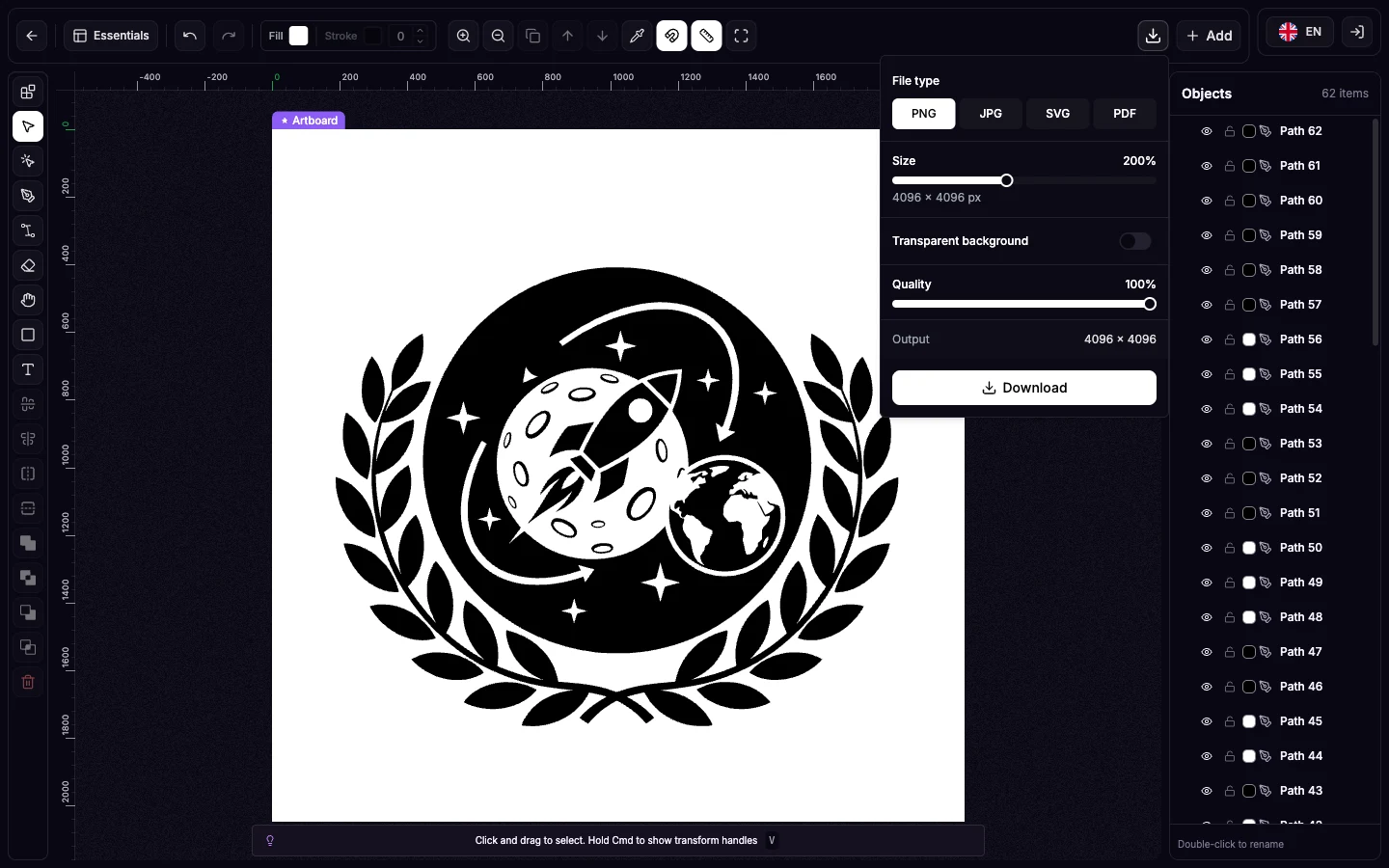Choose the magic click-select tool
This screenshot has height=868, width=1389.
pyautogui.click(x=28, y=161)
